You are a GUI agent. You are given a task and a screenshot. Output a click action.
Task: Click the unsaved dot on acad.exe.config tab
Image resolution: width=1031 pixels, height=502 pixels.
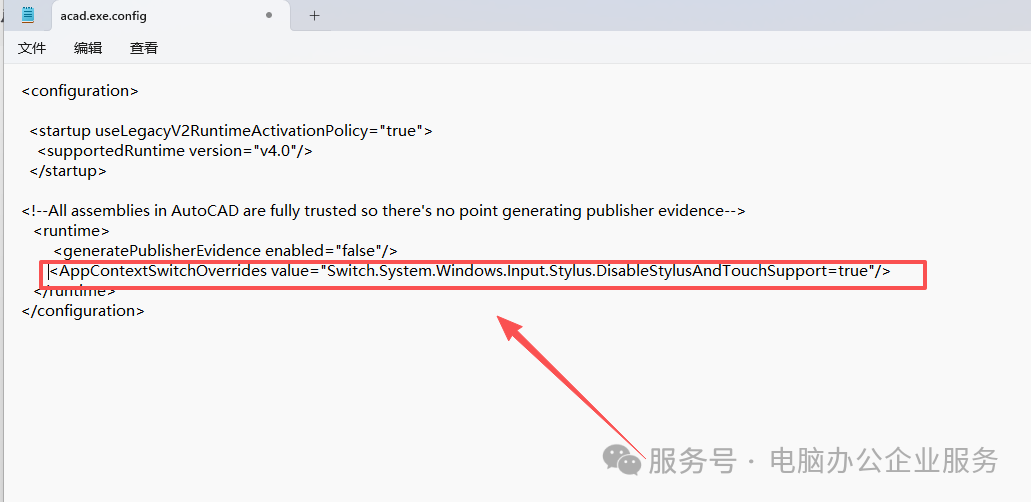(269, 16)
